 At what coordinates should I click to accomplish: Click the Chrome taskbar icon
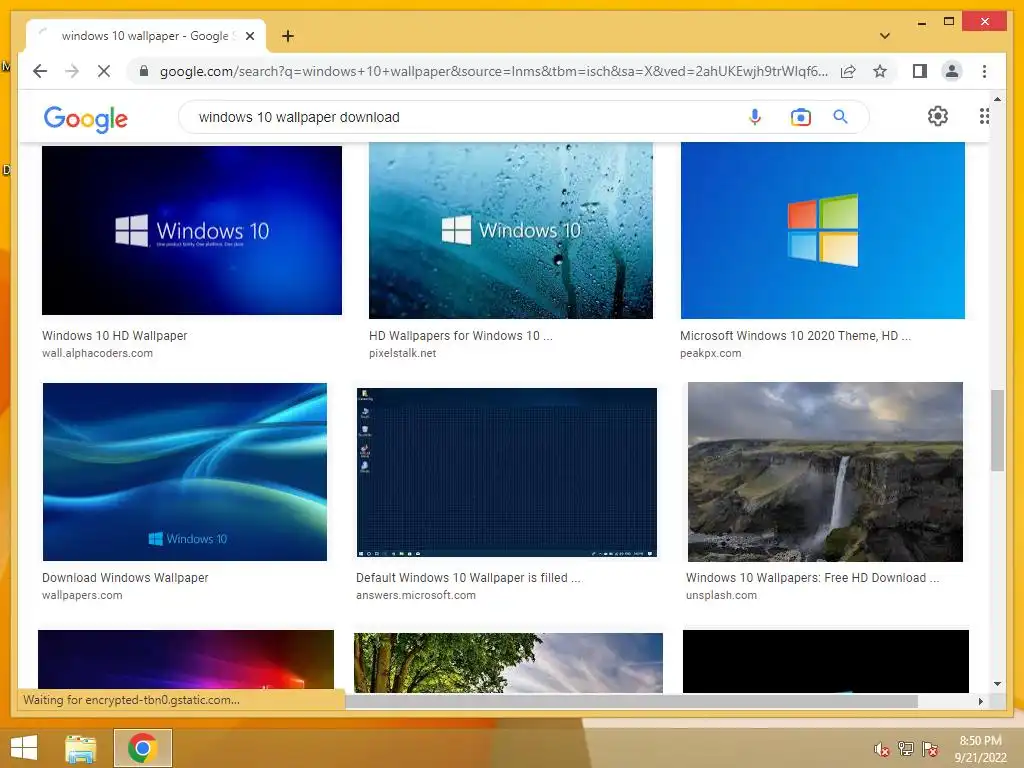[143, 748]
